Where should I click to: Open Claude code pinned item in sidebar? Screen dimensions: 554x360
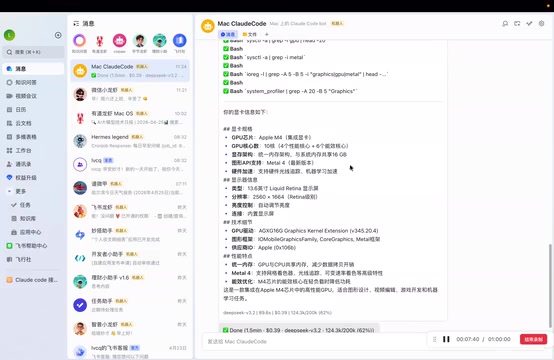coord(33,280)
